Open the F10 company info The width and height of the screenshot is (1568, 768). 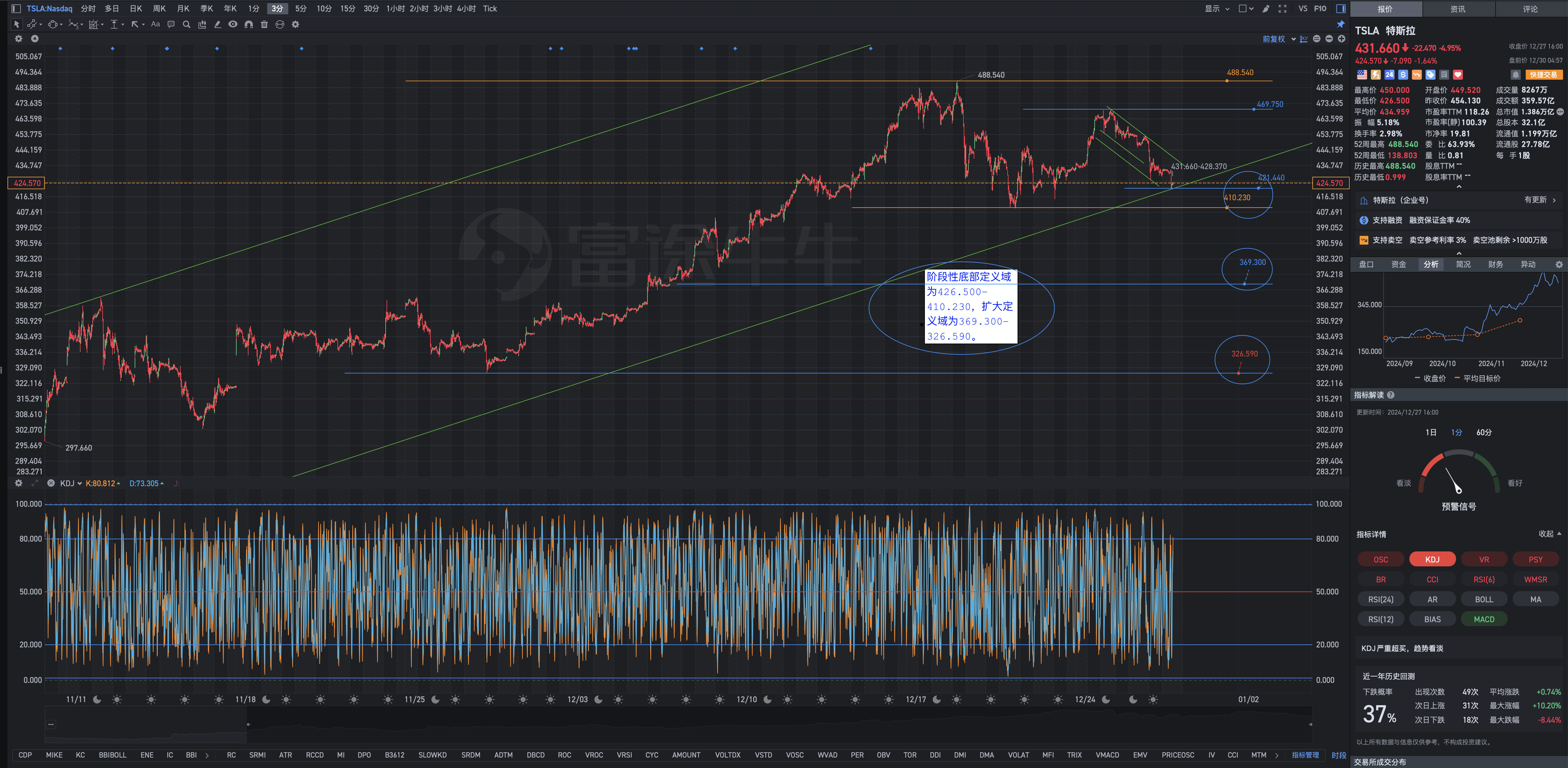1320,8
